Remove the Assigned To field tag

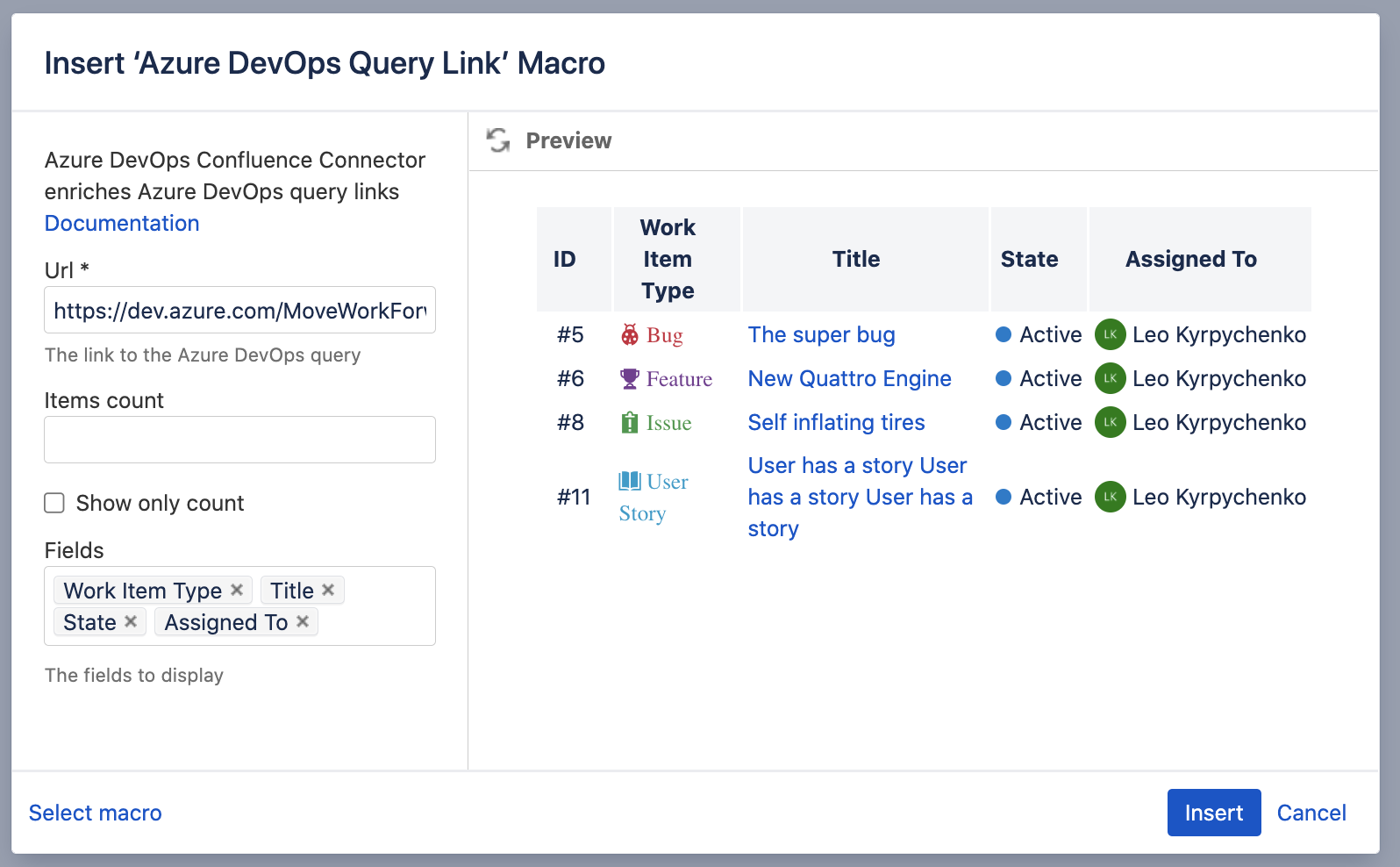pos(303,621)
